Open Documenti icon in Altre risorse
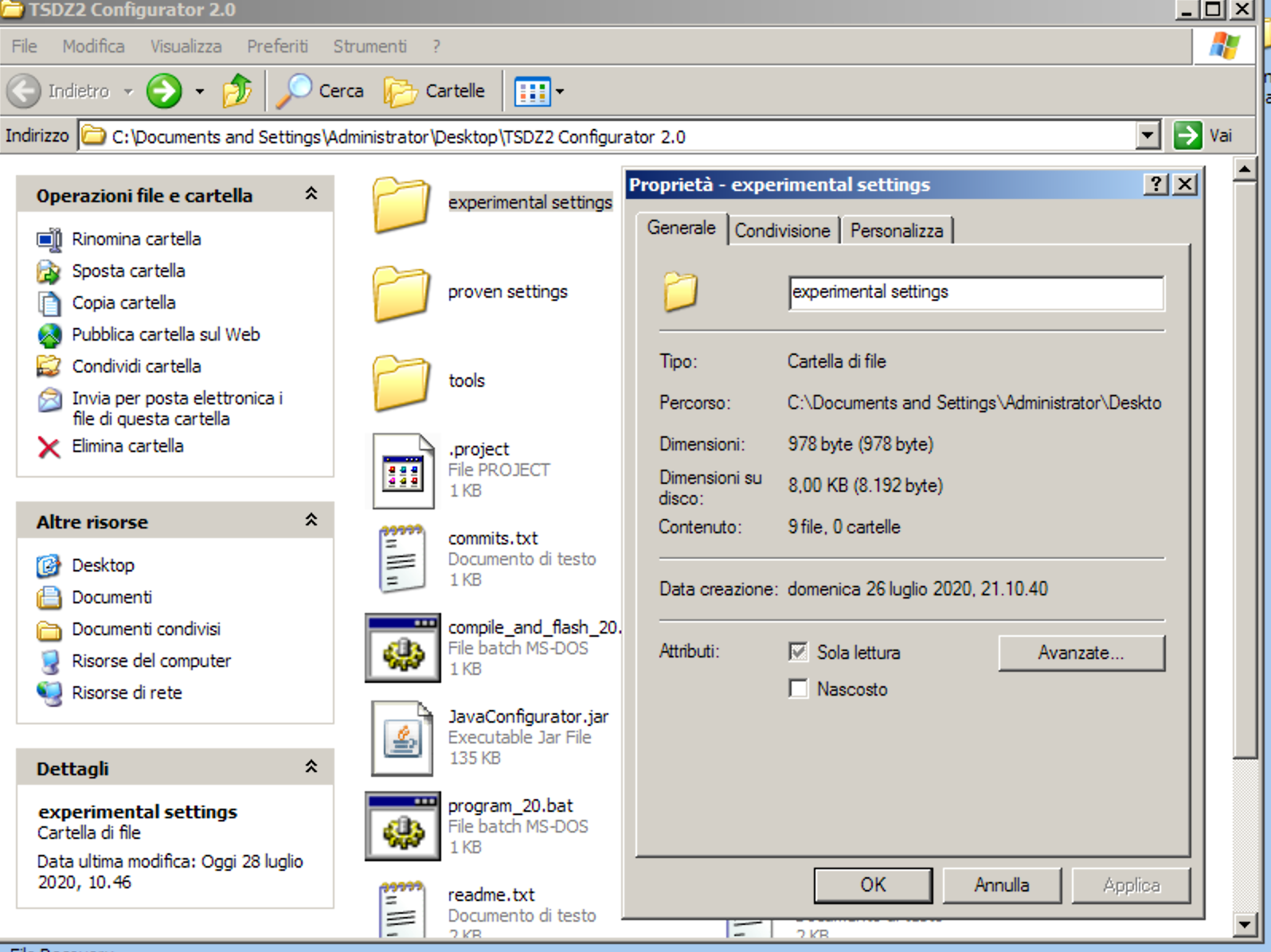 [49, 598]
